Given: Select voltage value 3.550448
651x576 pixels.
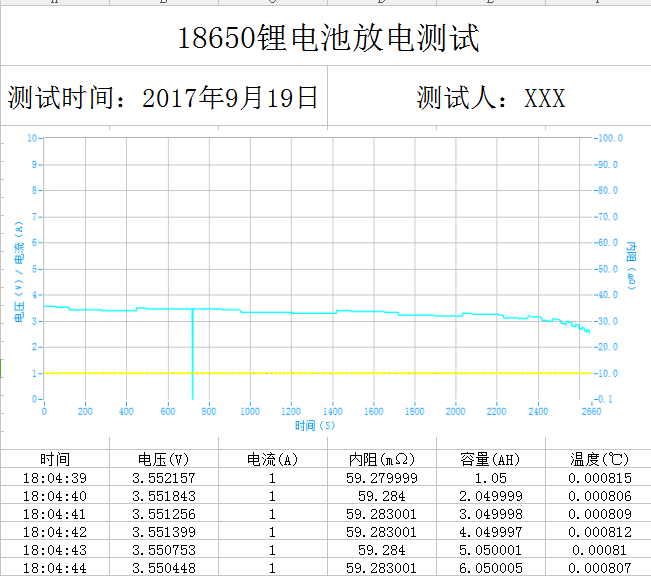Looking at the screenshot, I should tap(164, 567).
